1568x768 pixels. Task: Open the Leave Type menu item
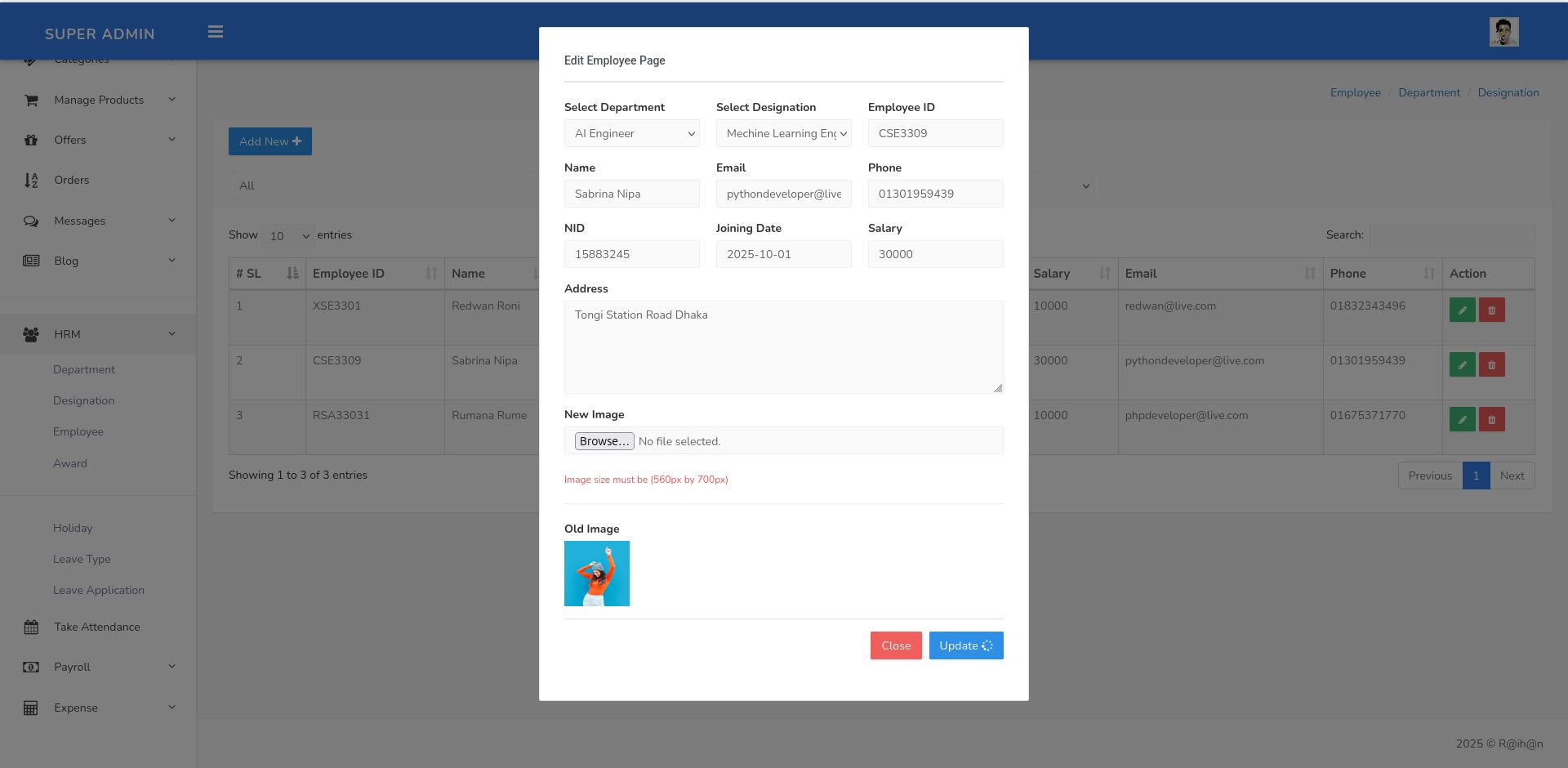(82, 559)
